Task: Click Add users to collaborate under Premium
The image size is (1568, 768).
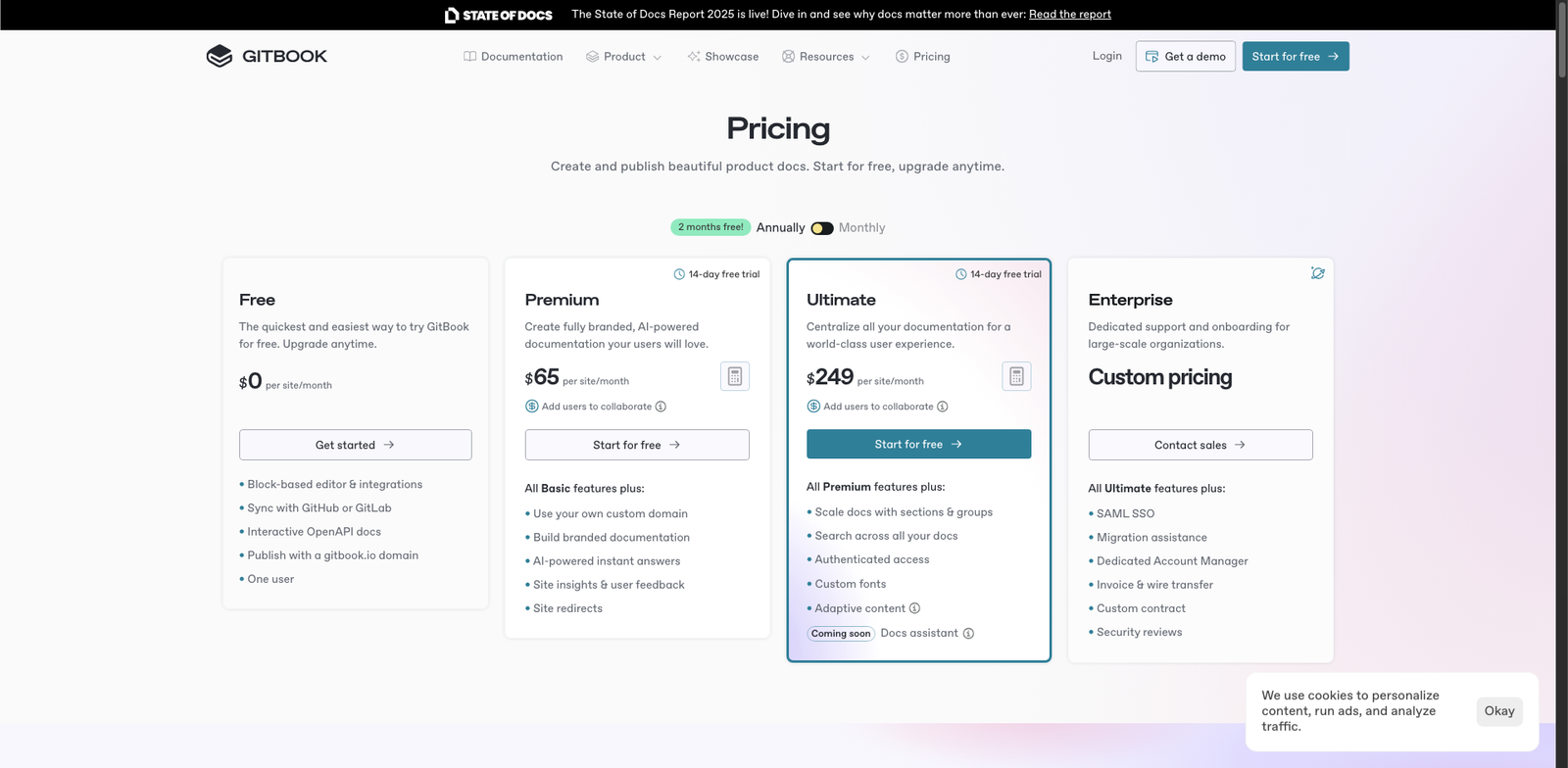Action: point(597,407)
